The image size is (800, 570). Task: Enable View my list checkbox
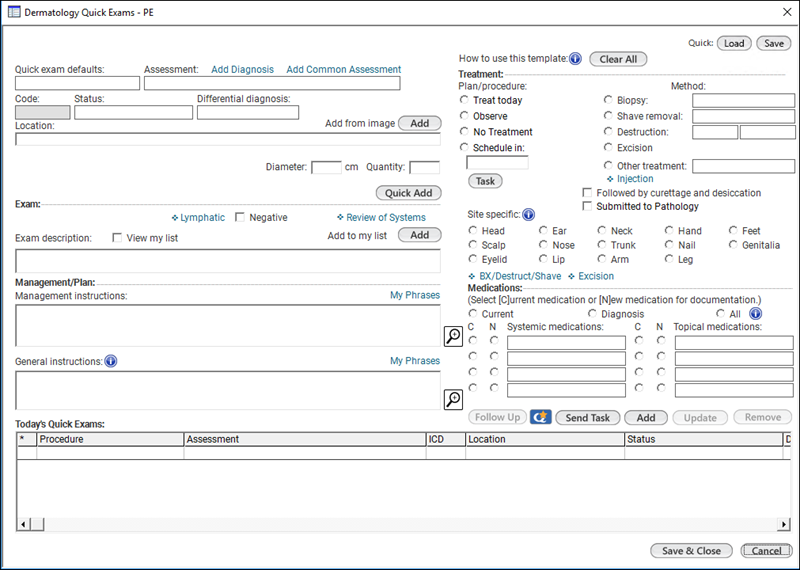click(117, 238)
